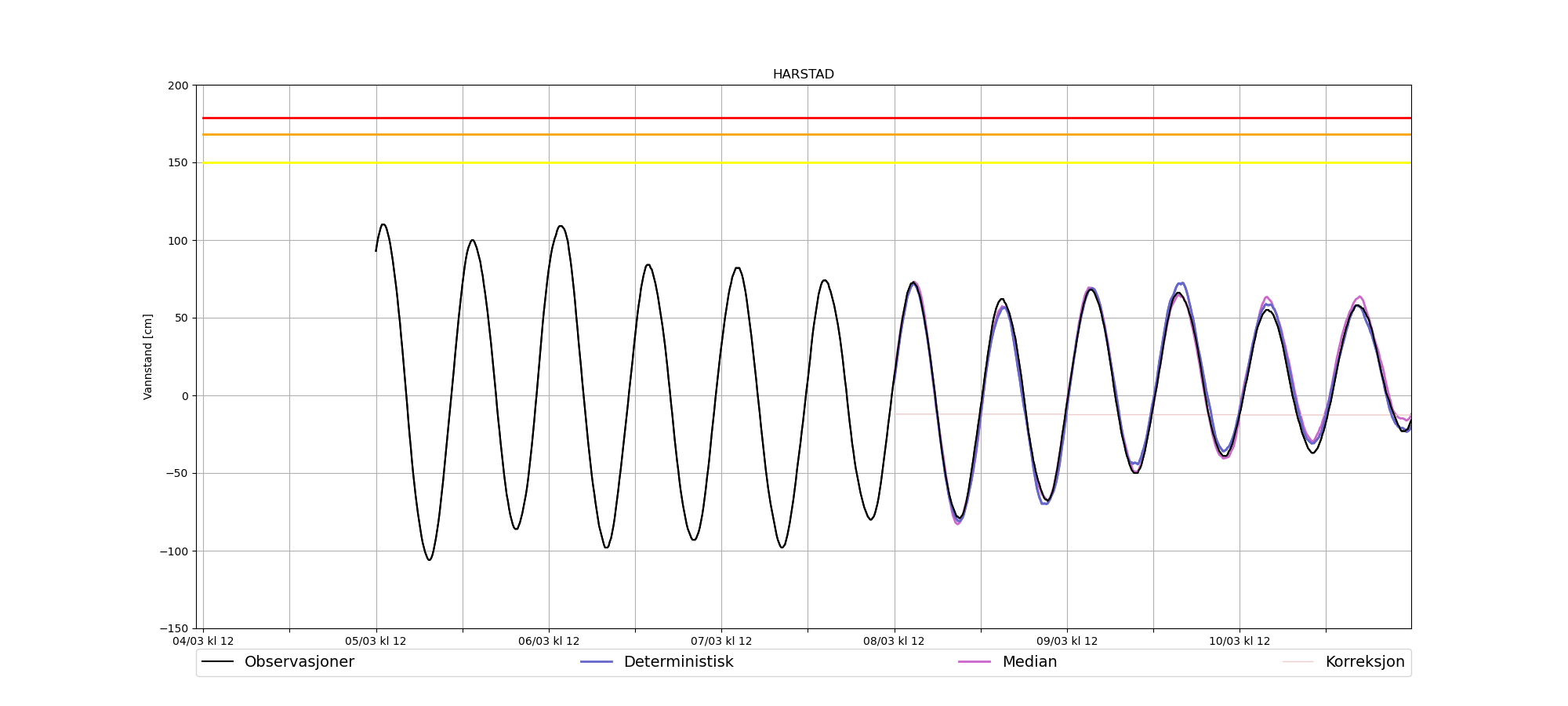Click the Observasjoner legend label
Viewport: 1568px width, 706px height.
pyautogui.click(x=299, y=662)
